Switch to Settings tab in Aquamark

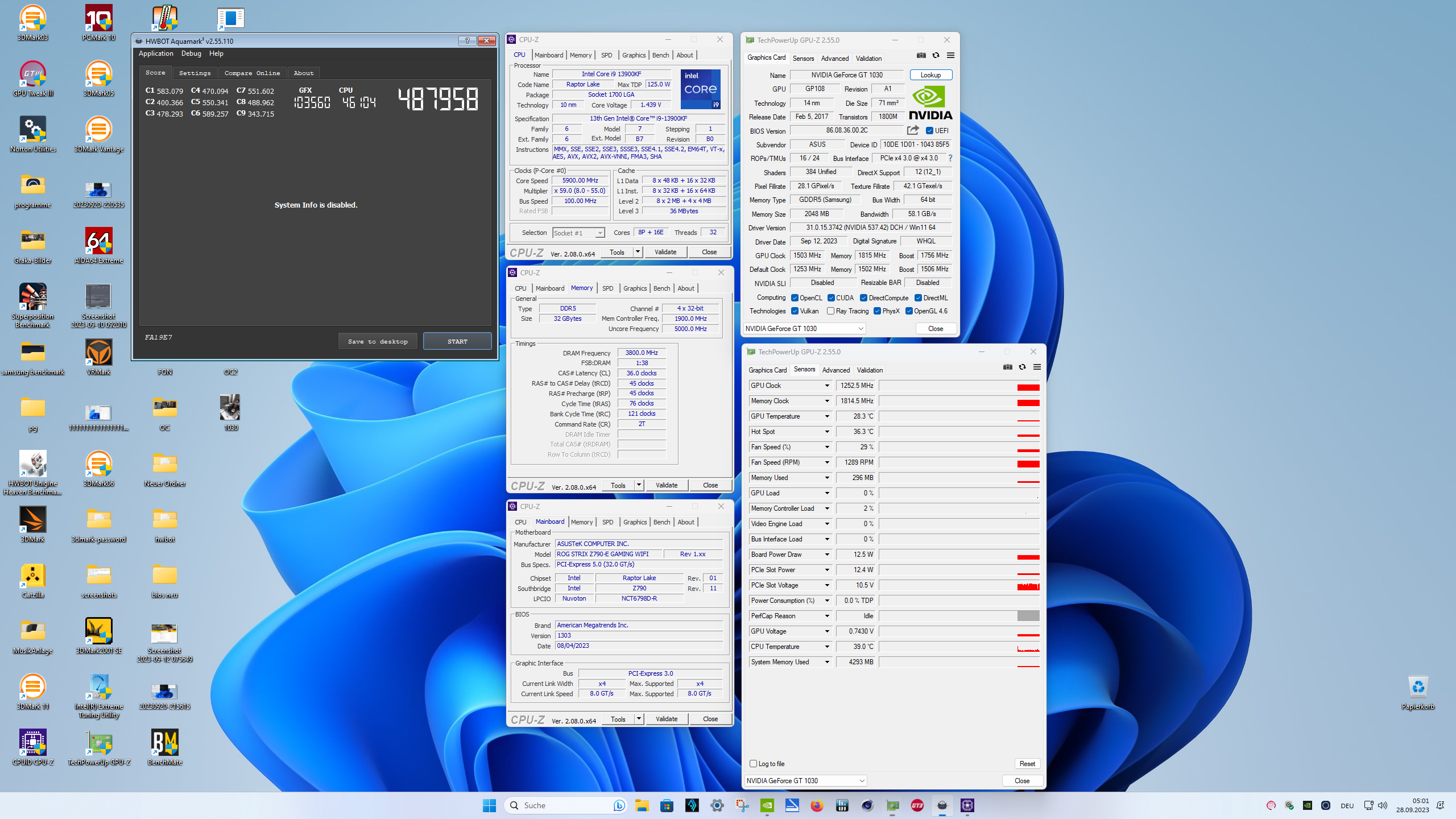coord(195,73)
